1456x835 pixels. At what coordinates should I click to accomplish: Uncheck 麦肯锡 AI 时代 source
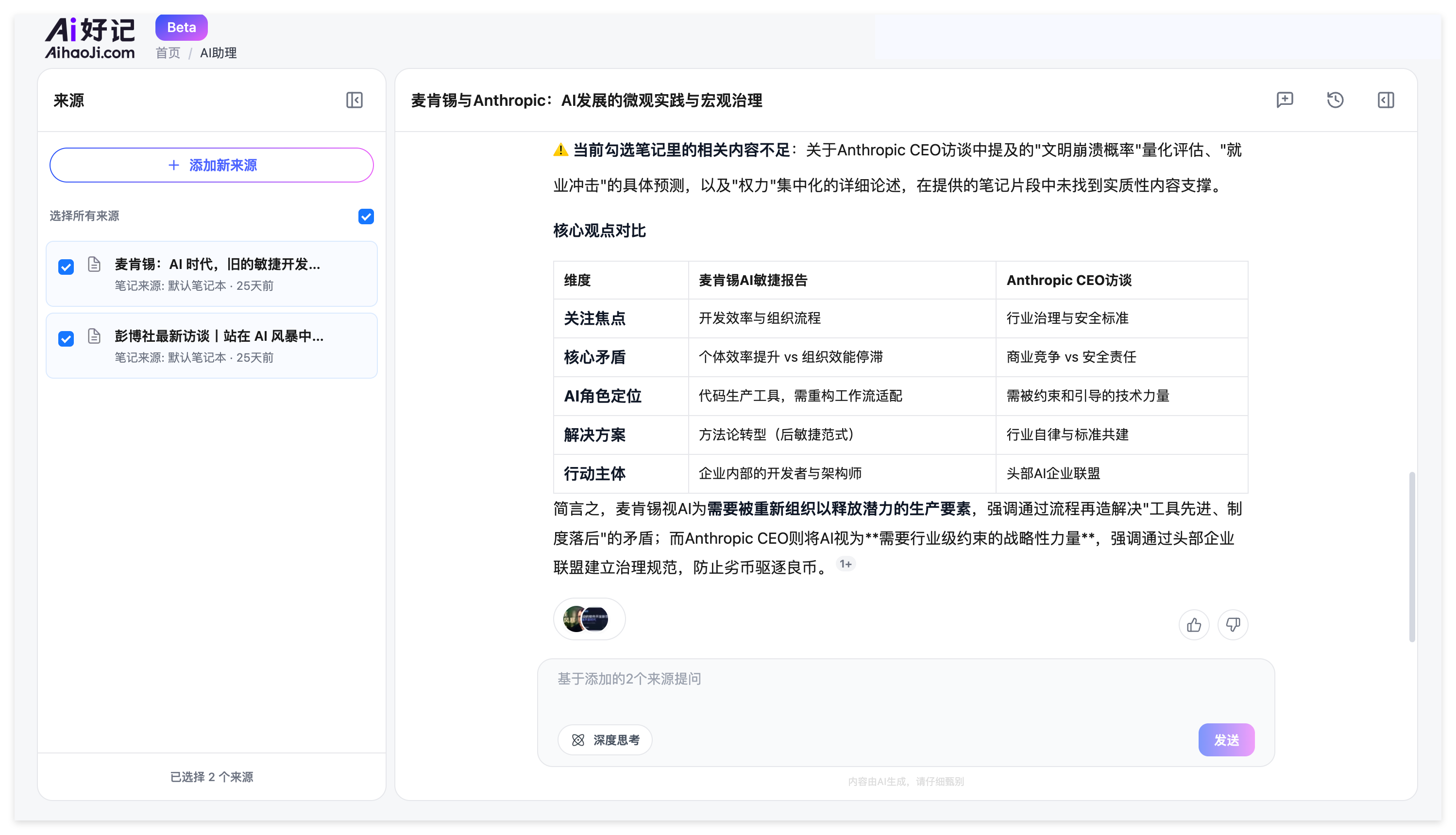(66, 267)
